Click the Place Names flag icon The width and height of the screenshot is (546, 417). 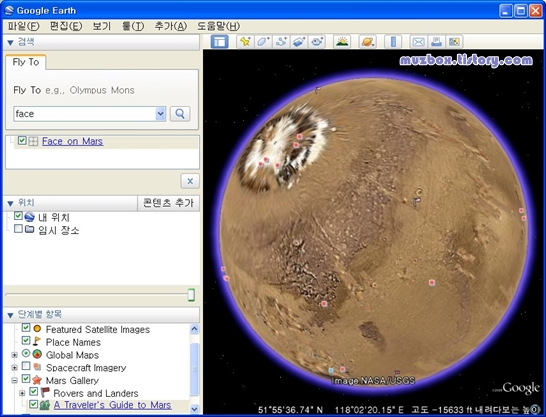(x=37, y=341)
